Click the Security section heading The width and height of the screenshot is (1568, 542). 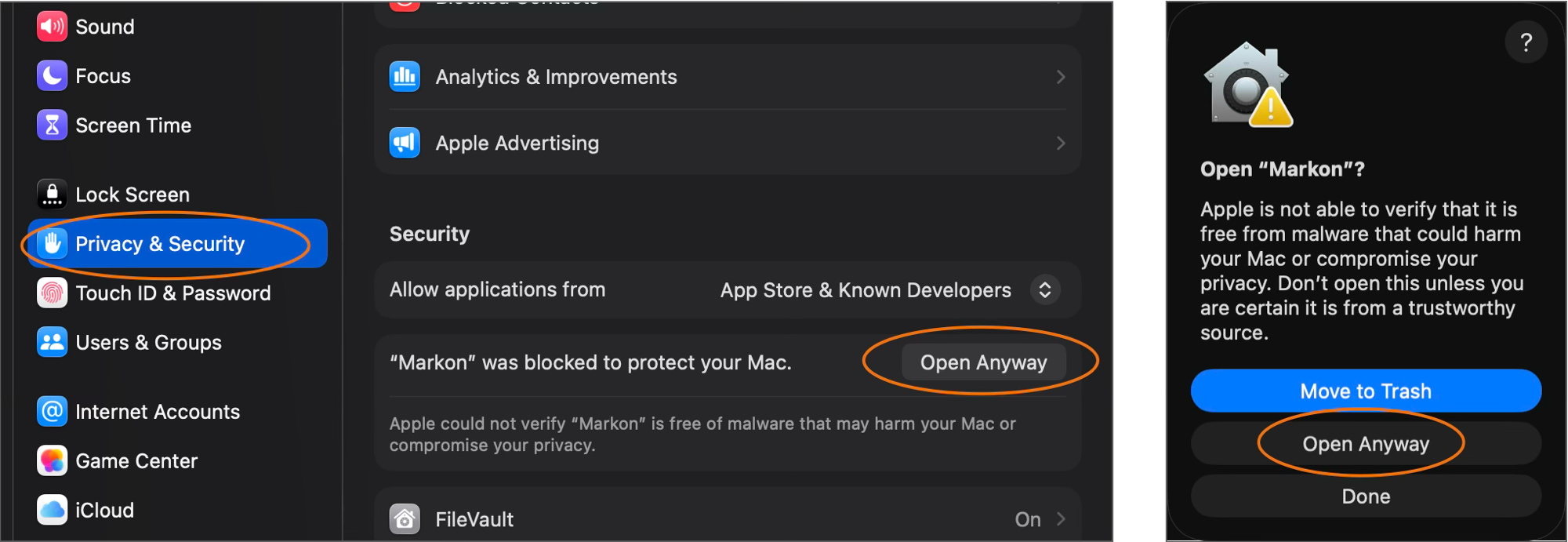click(430, 234)
